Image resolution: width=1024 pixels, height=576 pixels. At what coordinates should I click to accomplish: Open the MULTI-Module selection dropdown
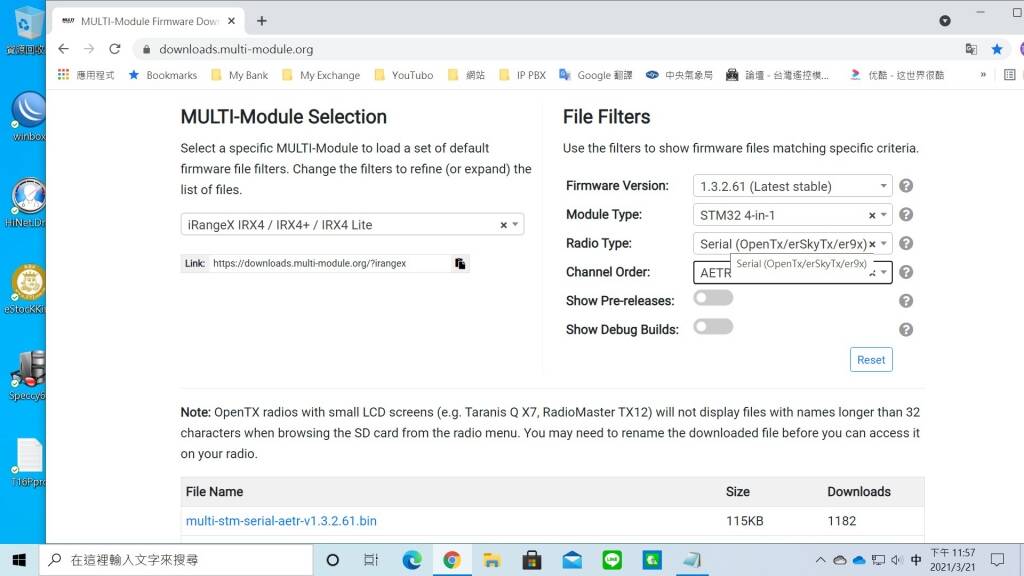352,225
